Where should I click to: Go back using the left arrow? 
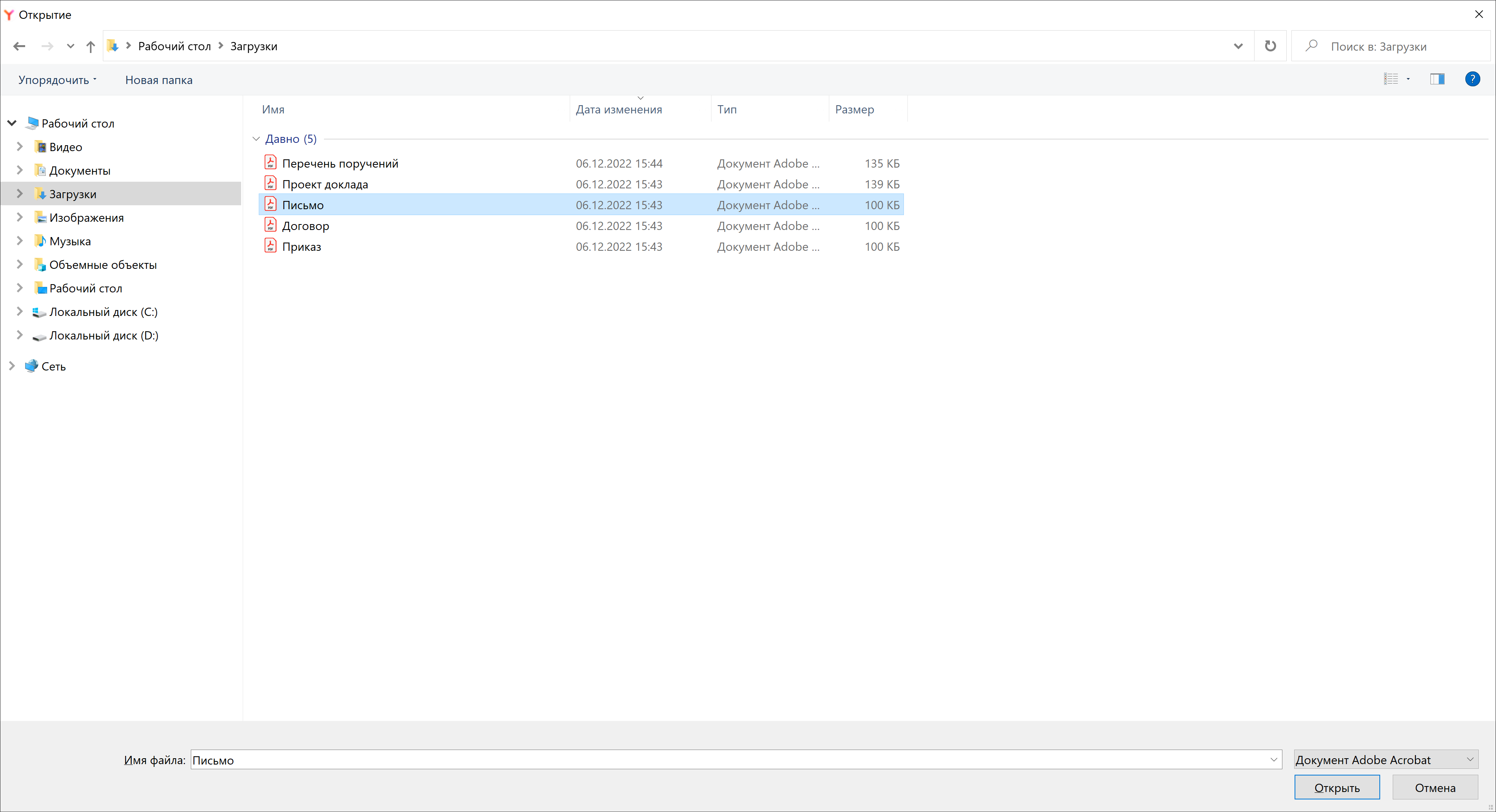pyautogui.click(x=19, y=46)
